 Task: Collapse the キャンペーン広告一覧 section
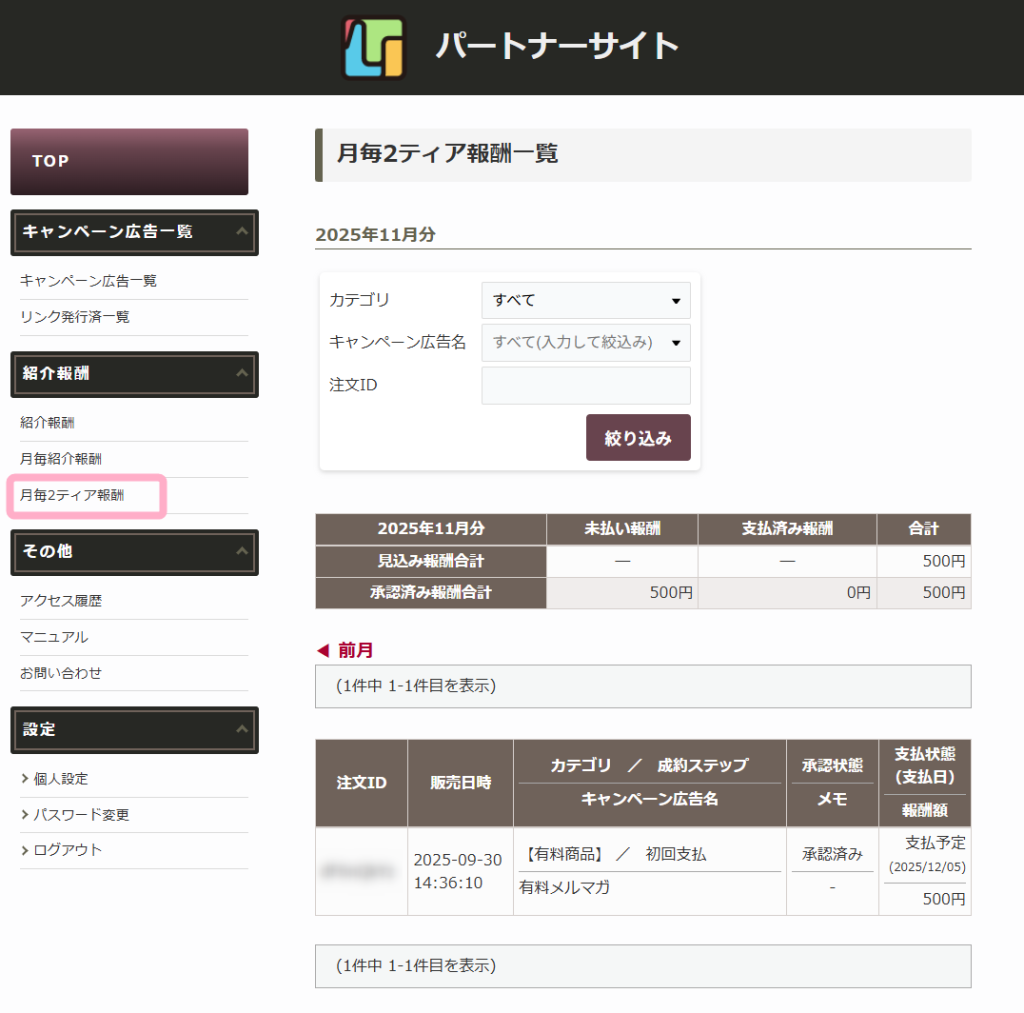(x=240, y=232)
